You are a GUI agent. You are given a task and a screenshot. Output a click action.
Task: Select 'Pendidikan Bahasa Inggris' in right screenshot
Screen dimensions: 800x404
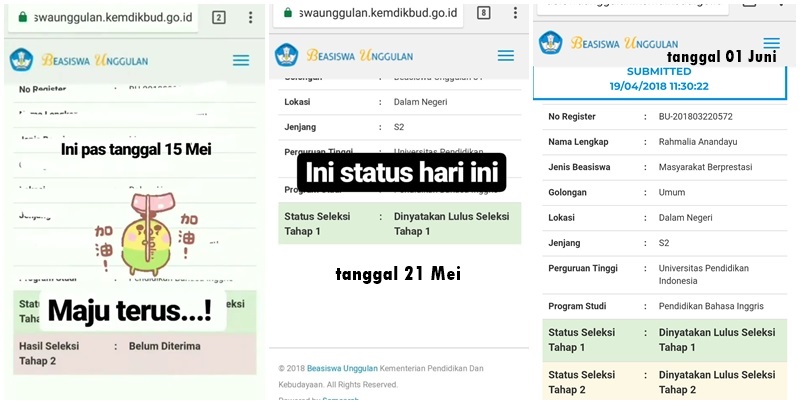711,306
